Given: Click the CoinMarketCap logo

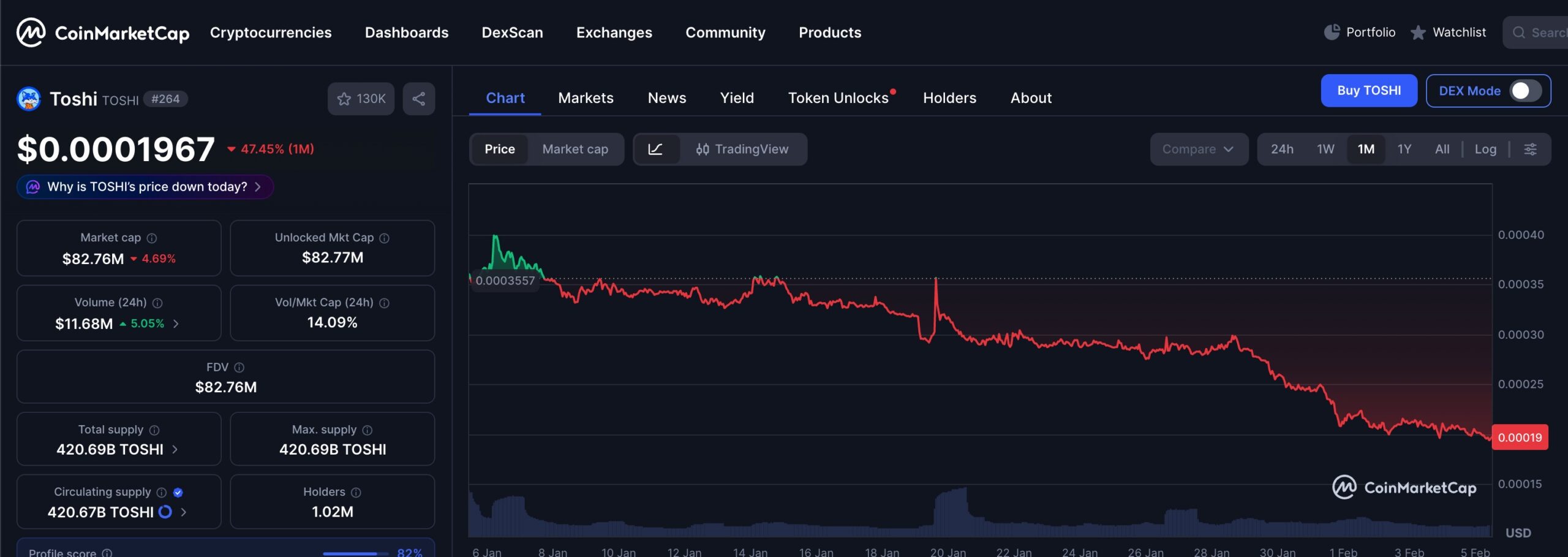Looking at the screenshot, I should [x=103, y=32].
